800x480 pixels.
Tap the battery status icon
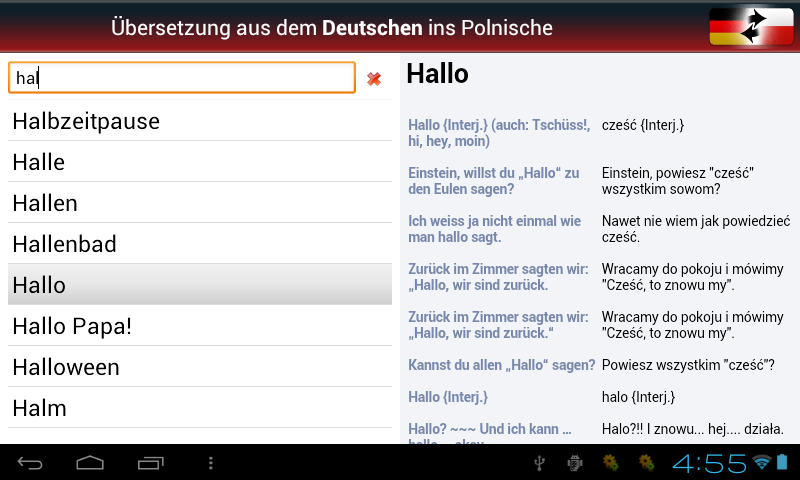(x=782, y=462)
